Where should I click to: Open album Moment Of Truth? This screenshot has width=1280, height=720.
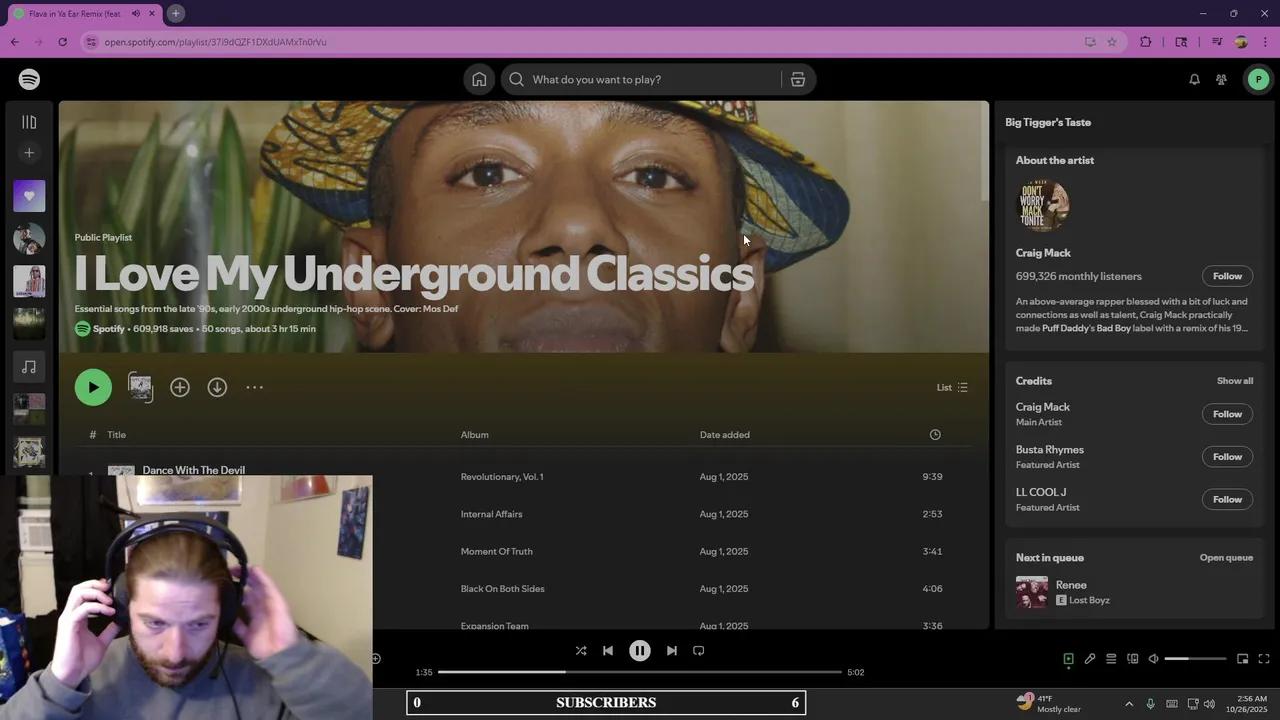[496, 551]
